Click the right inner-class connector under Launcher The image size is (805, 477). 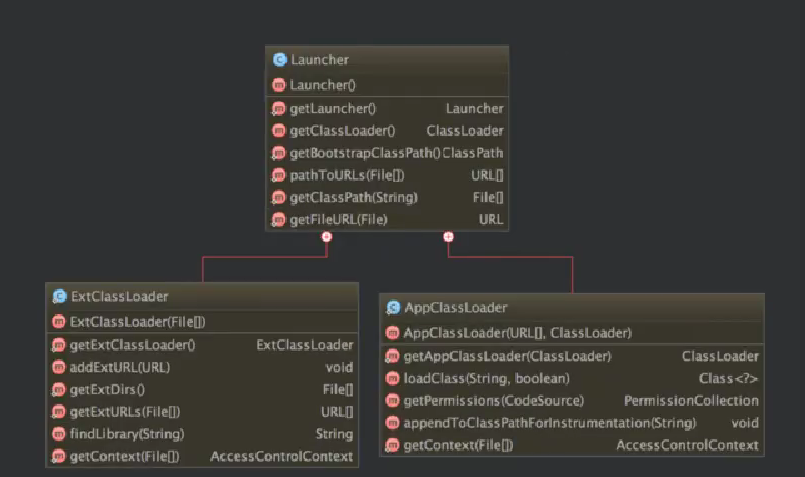point(448,237)
